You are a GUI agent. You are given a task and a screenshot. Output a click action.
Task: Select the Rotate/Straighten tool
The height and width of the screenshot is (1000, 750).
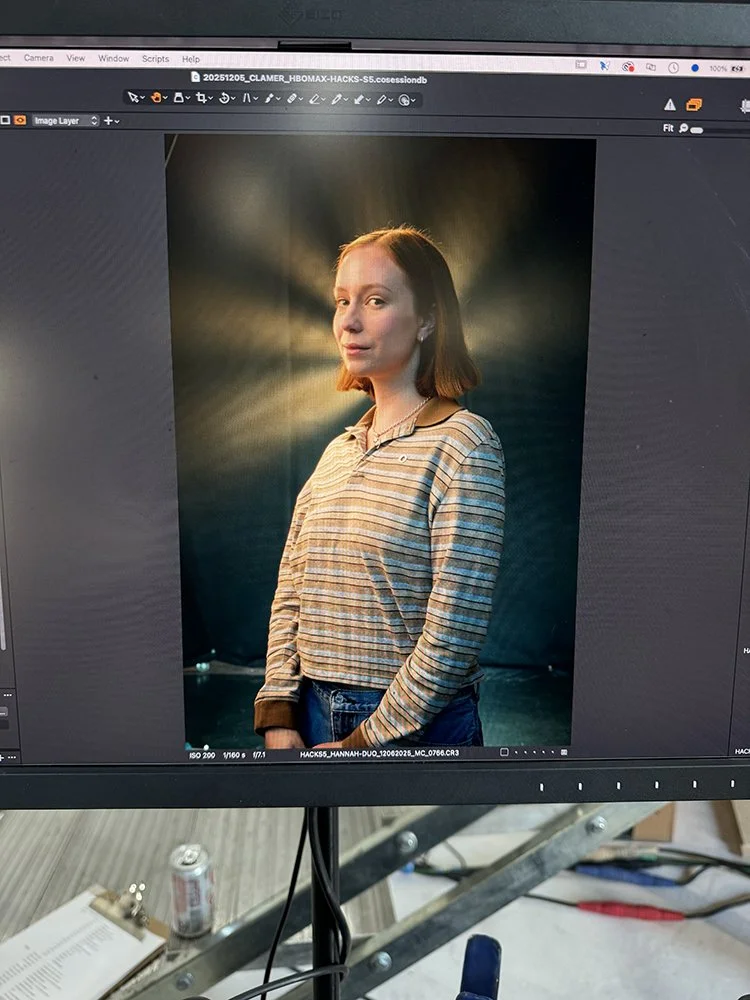[x=224, y=98]
